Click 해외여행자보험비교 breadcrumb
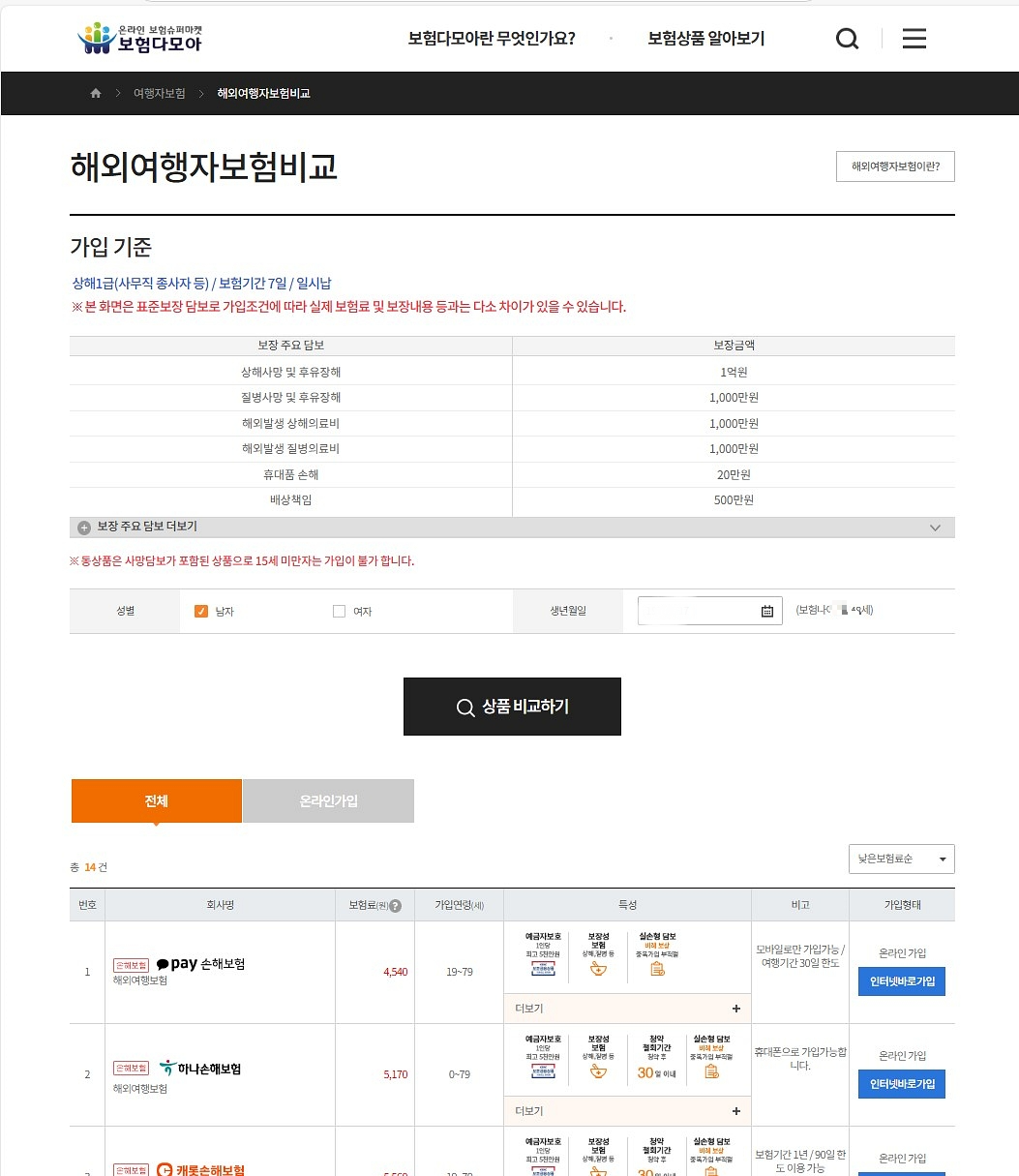The width and height of the screenshot is (1019, 1176). pyautogui.click(x=263, y=94)
